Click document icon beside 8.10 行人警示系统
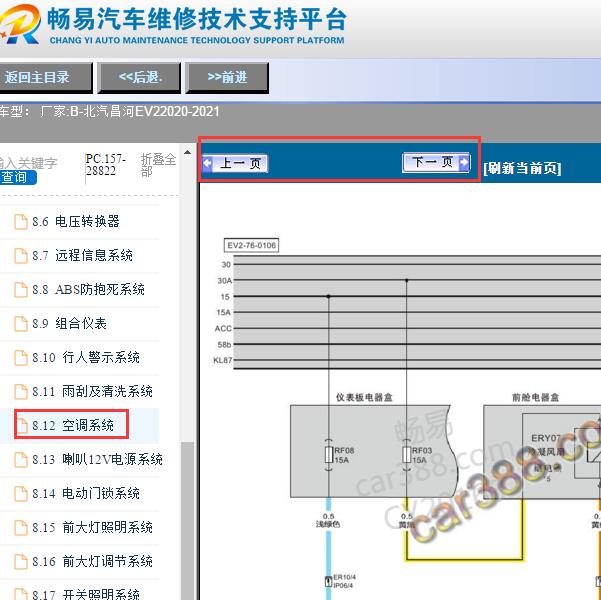 click(21, 358)
